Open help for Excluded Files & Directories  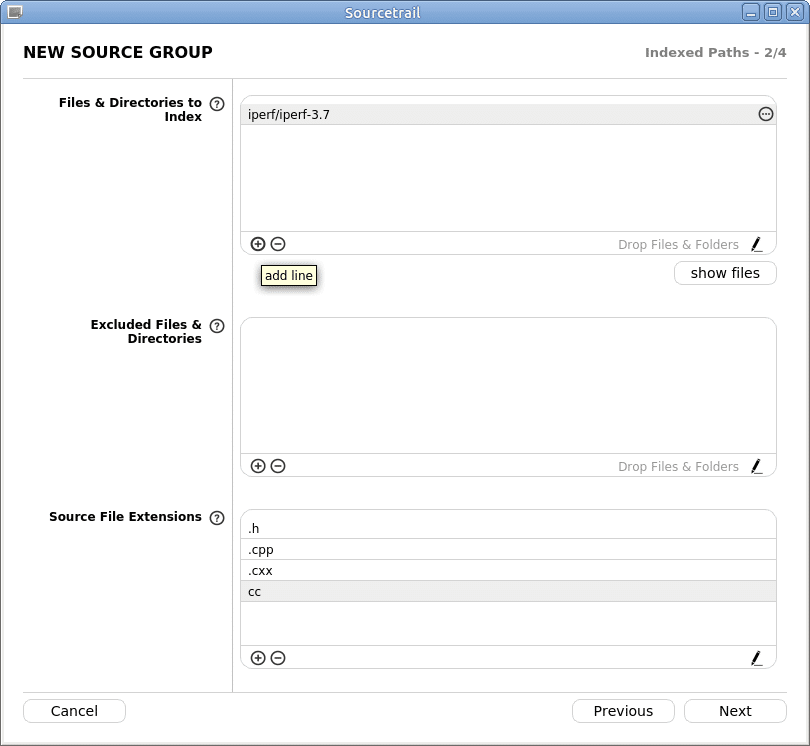pos(217,326)
